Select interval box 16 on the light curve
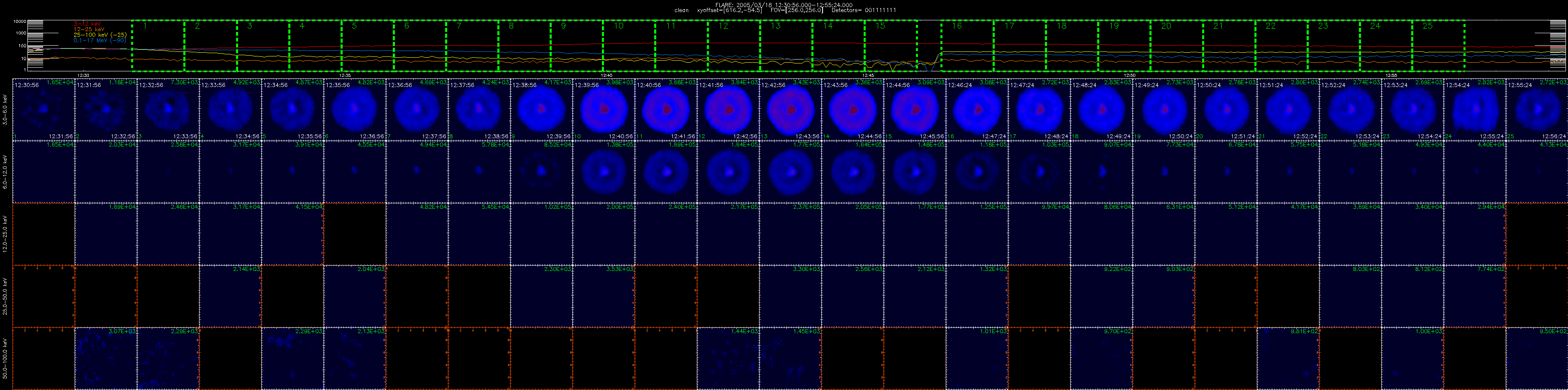 [x=967, y=46]
